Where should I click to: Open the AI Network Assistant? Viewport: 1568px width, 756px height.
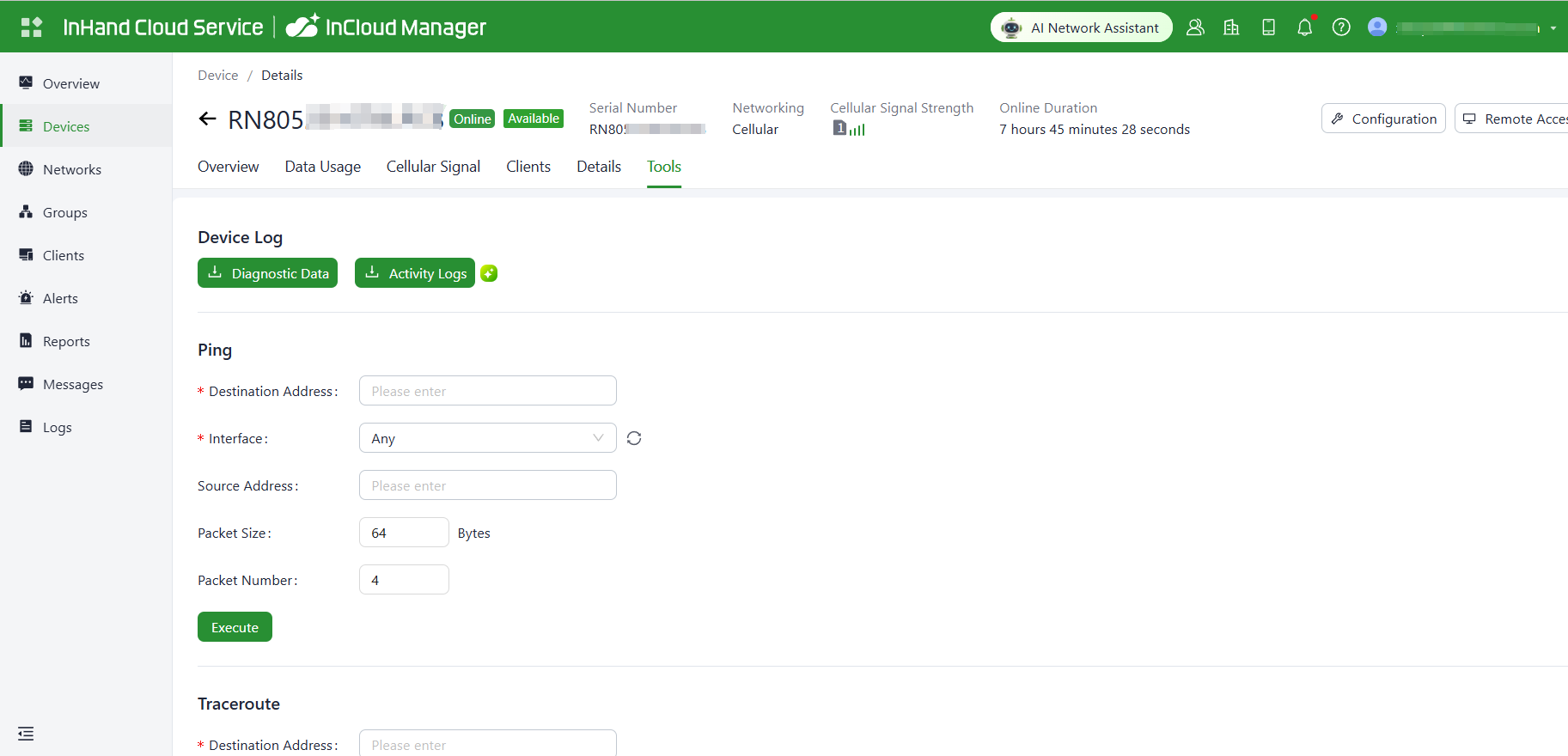(1081, 27)
